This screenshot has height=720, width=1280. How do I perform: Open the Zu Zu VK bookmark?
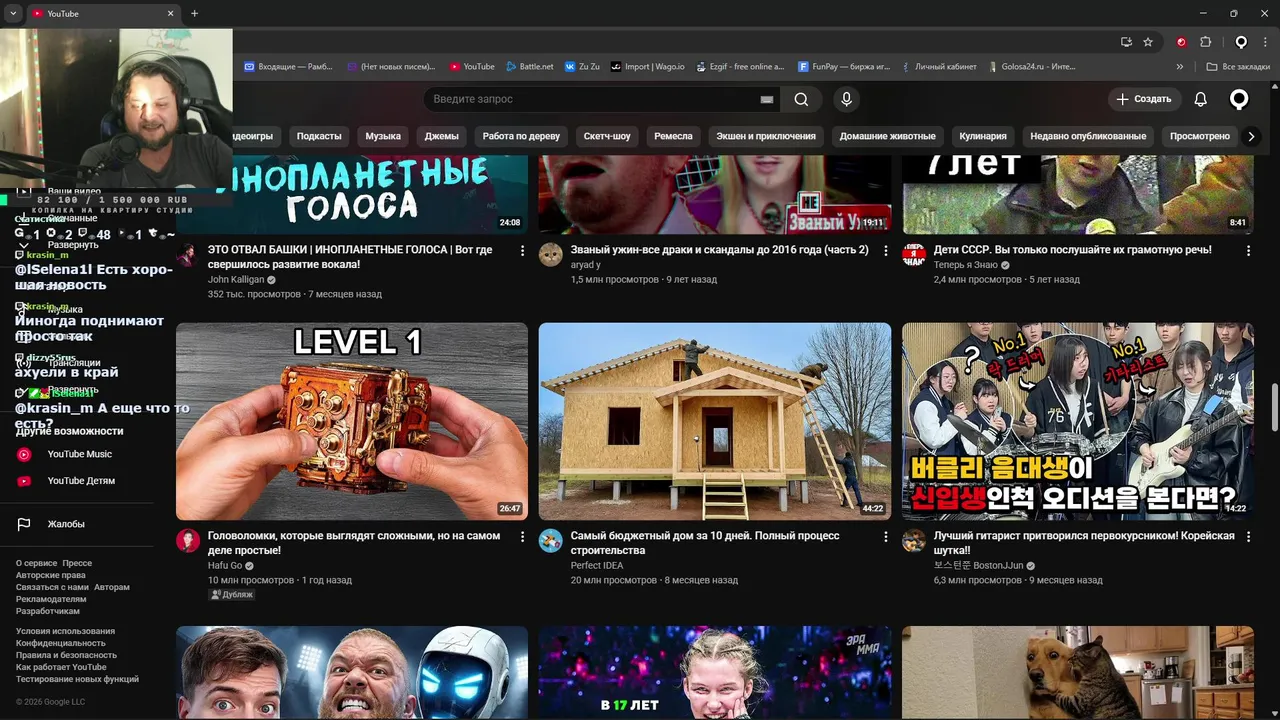pos(582,67)
